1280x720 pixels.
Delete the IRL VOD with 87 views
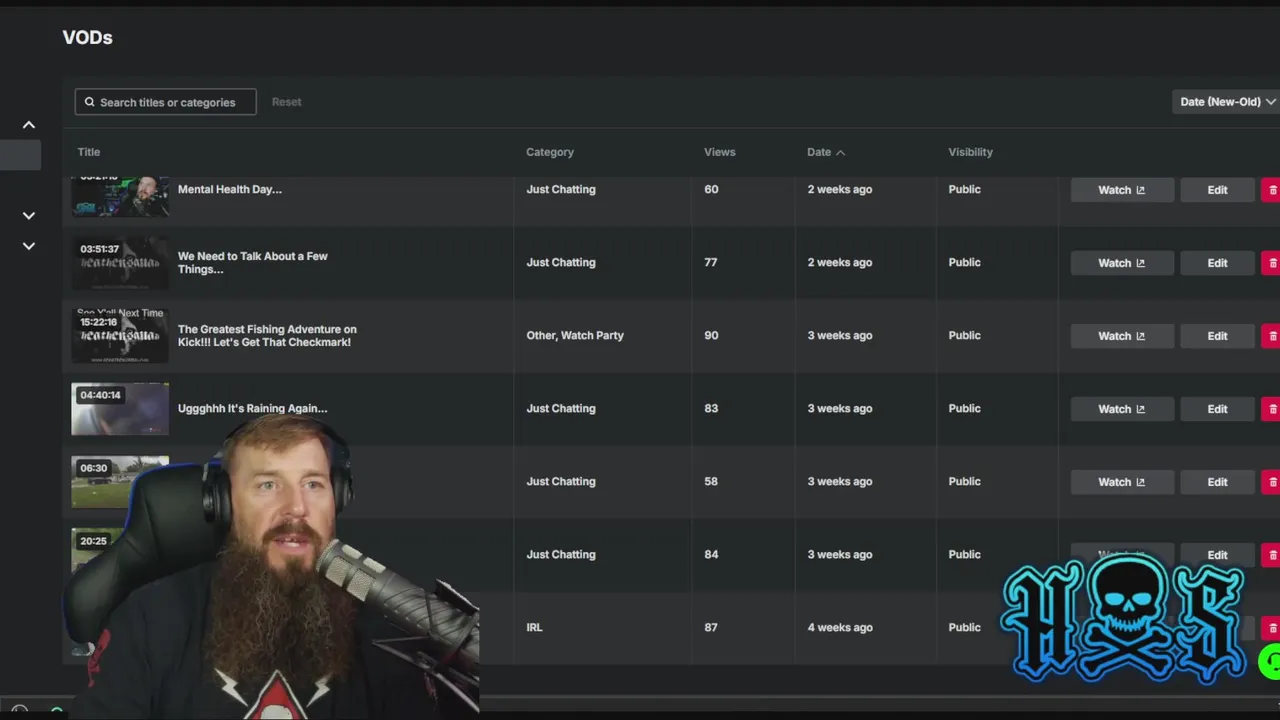[x=1271, y=628]
